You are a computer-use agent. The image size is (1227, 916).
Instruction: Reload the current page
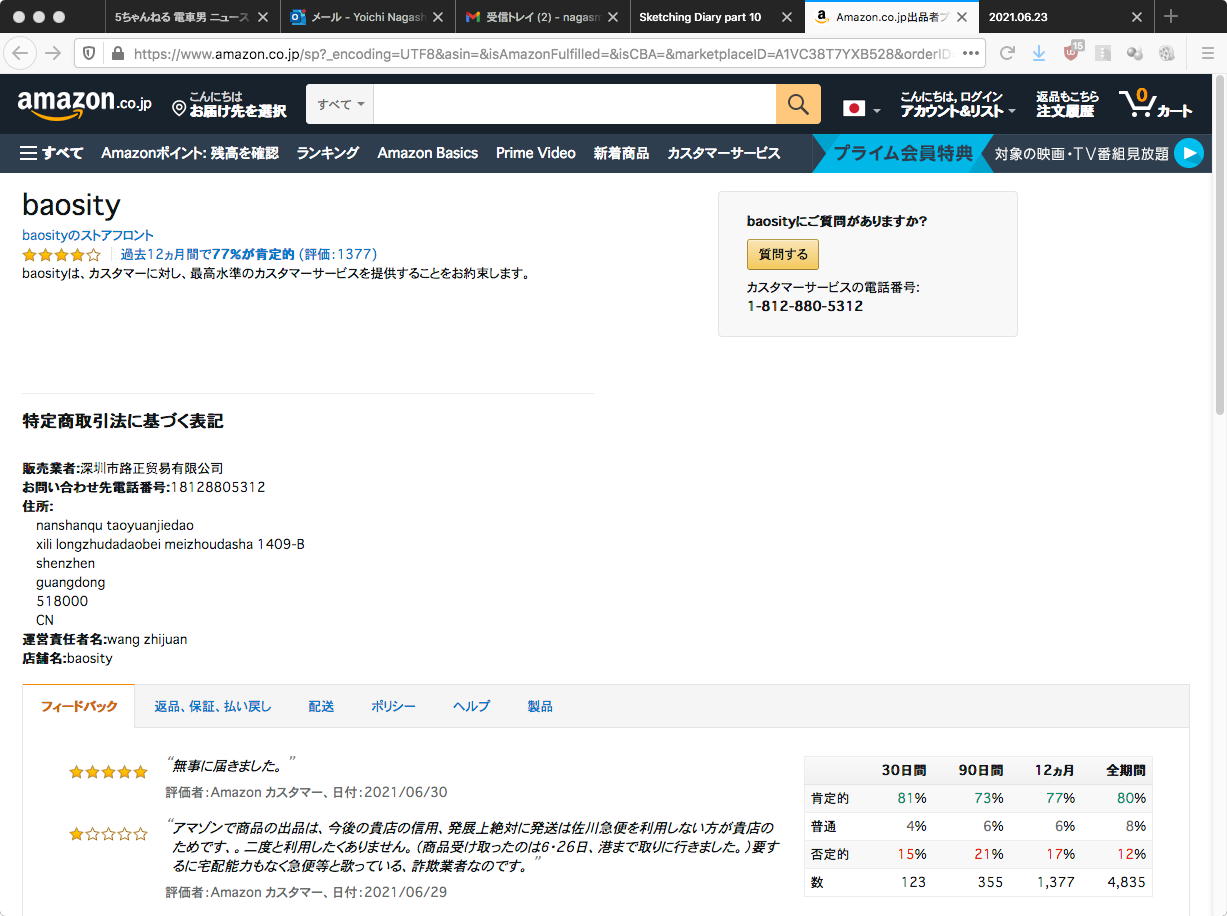point(1007,53)
